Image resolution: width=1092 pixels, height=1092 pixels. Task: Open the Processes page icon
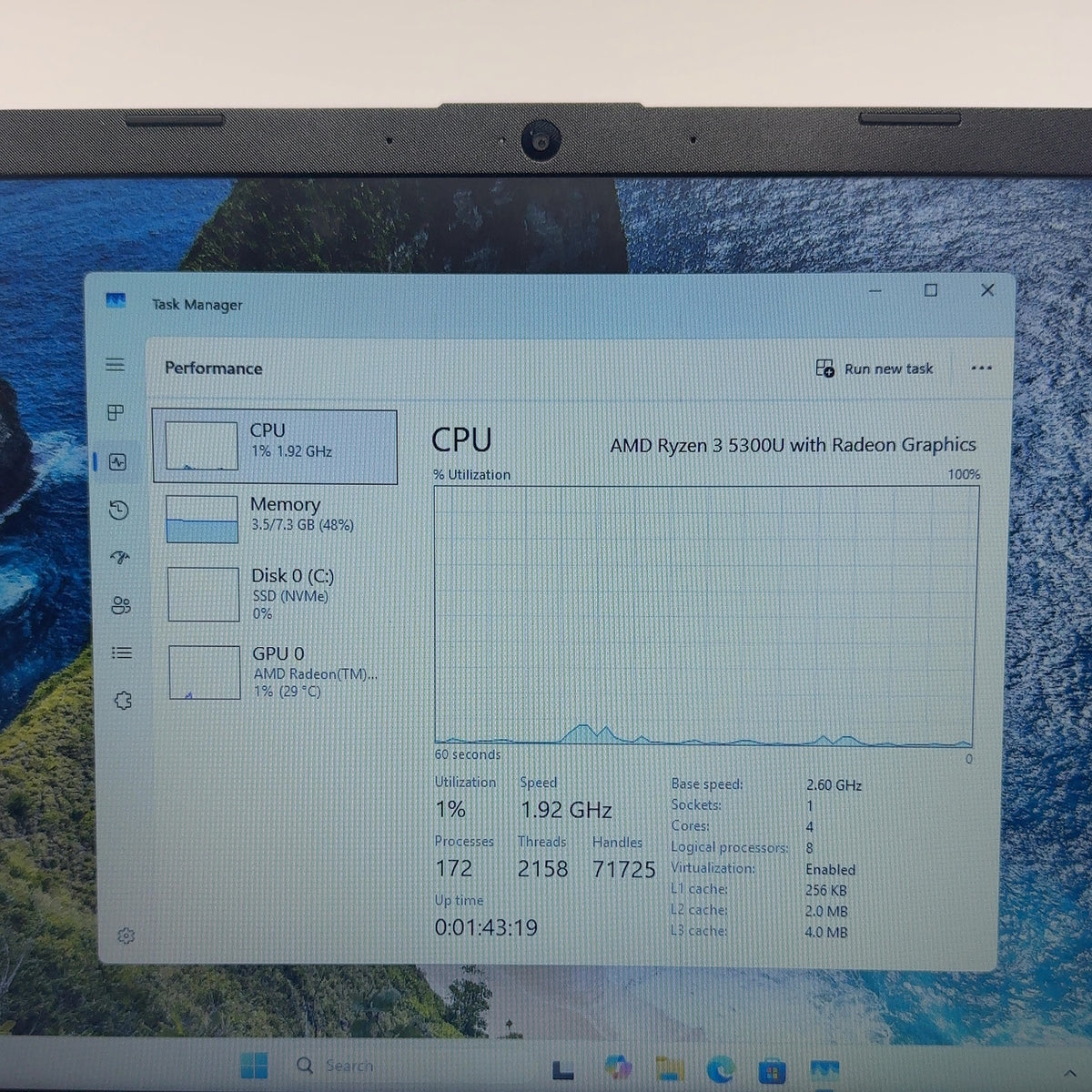click(x=116, y=413)
